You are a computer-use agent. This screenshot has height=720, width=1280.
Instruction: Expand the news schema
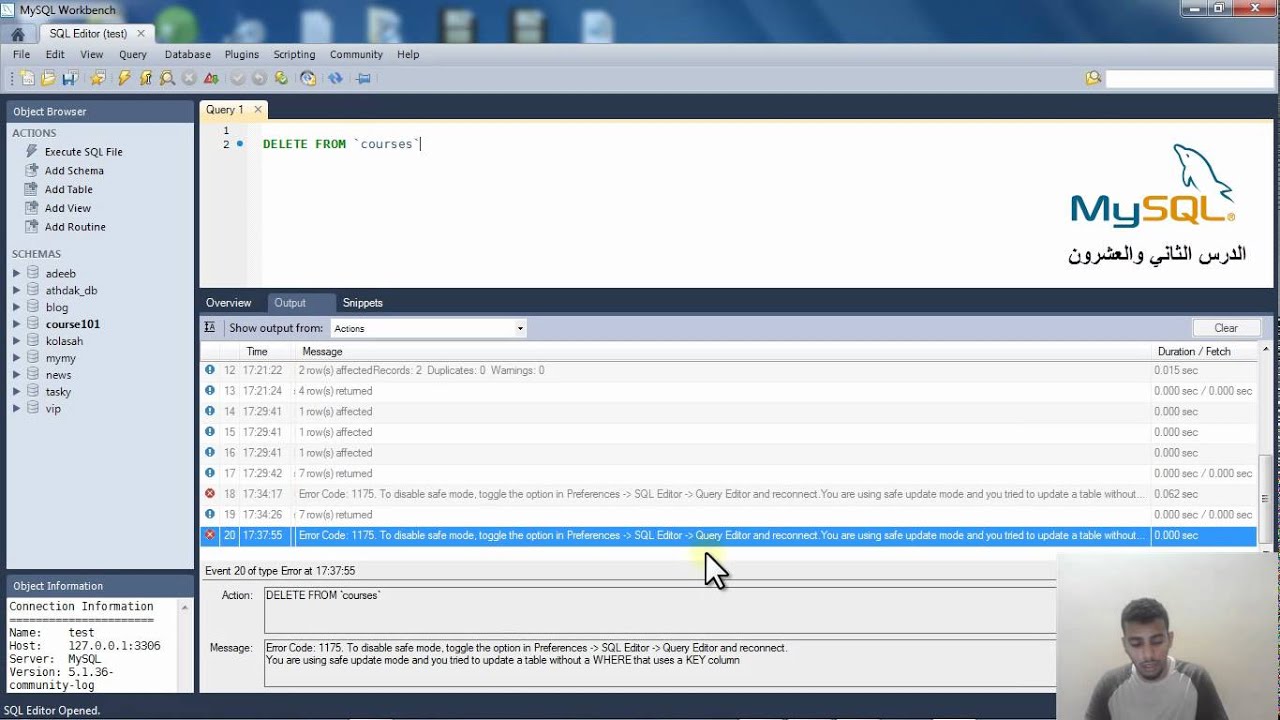[16, 375]
